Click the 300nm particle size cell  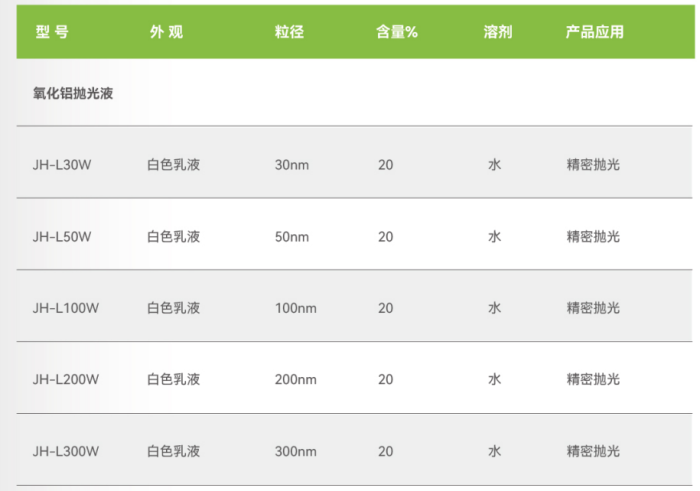click(x=295, y=451)
